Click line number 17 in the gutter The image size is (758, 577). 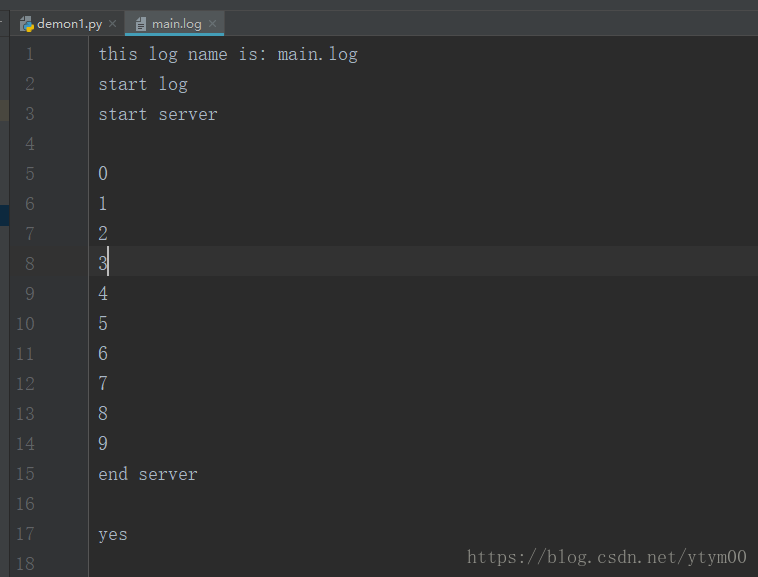pyautogui.click(x=25, y=534)
